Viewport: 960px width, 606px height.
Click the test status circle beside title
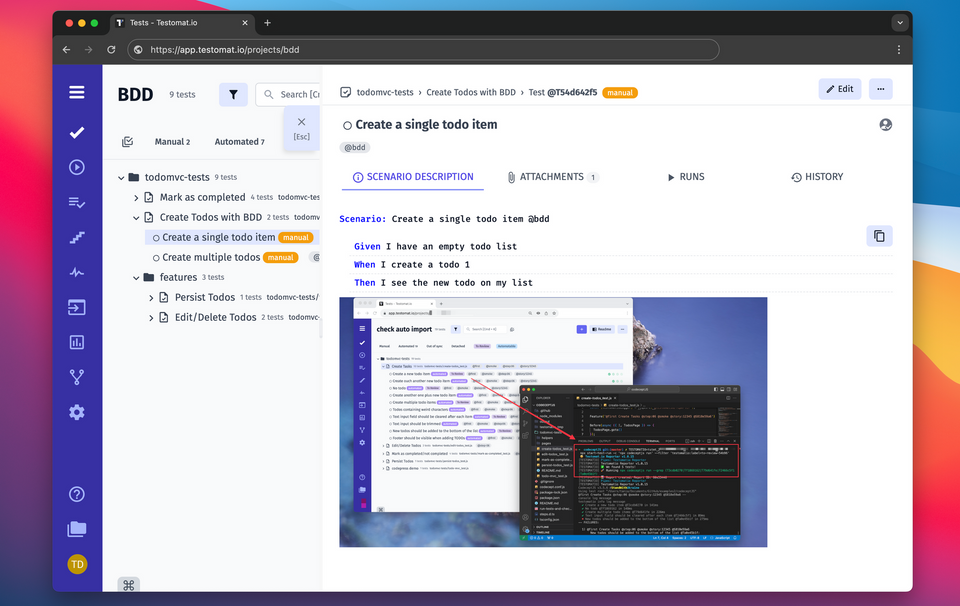click(347, 125)
